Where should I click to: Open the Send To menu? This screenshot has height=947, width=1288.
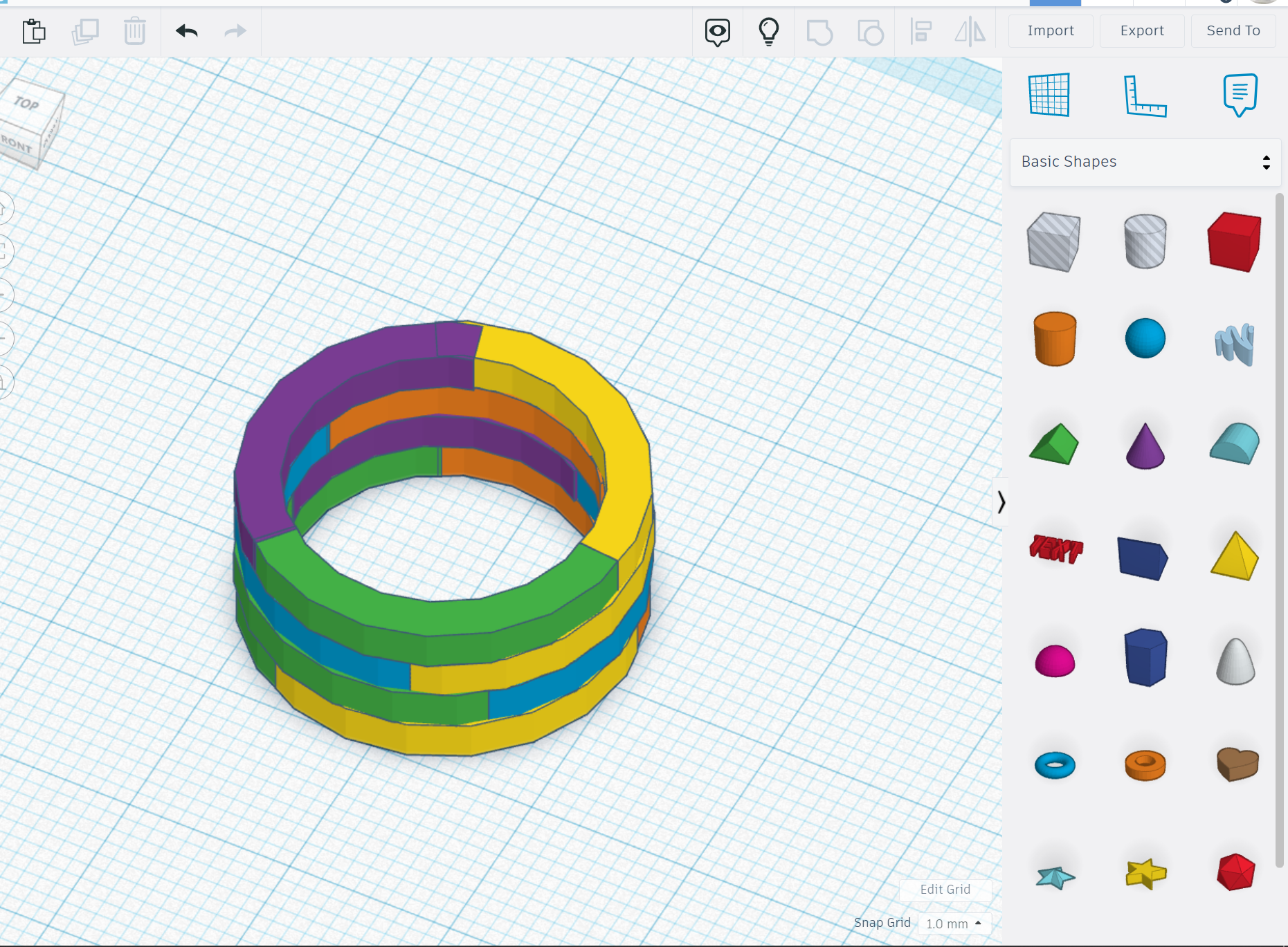1233,30
